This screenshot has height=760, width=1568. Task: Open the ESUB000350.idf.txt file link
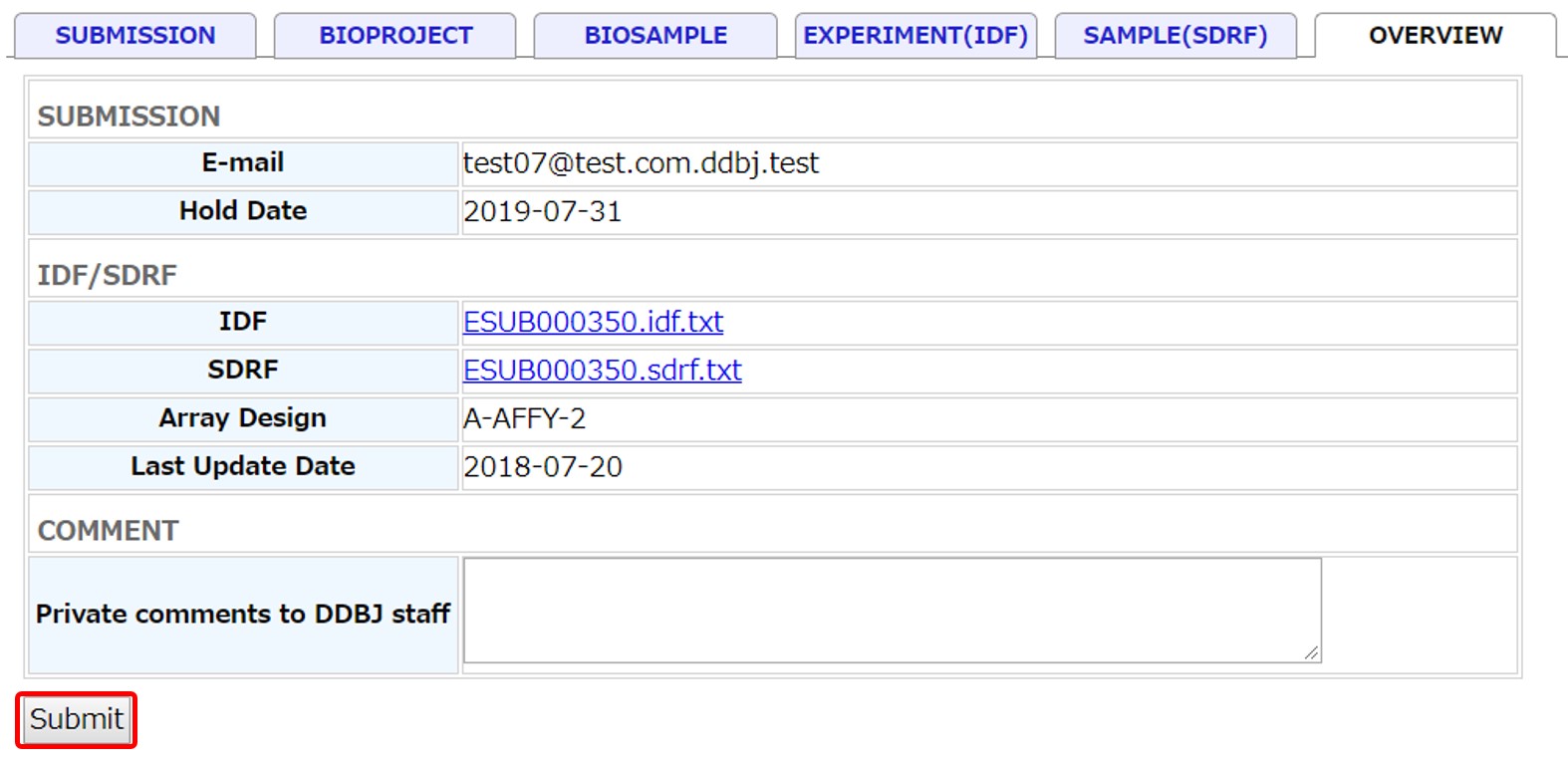pos(594,322)
